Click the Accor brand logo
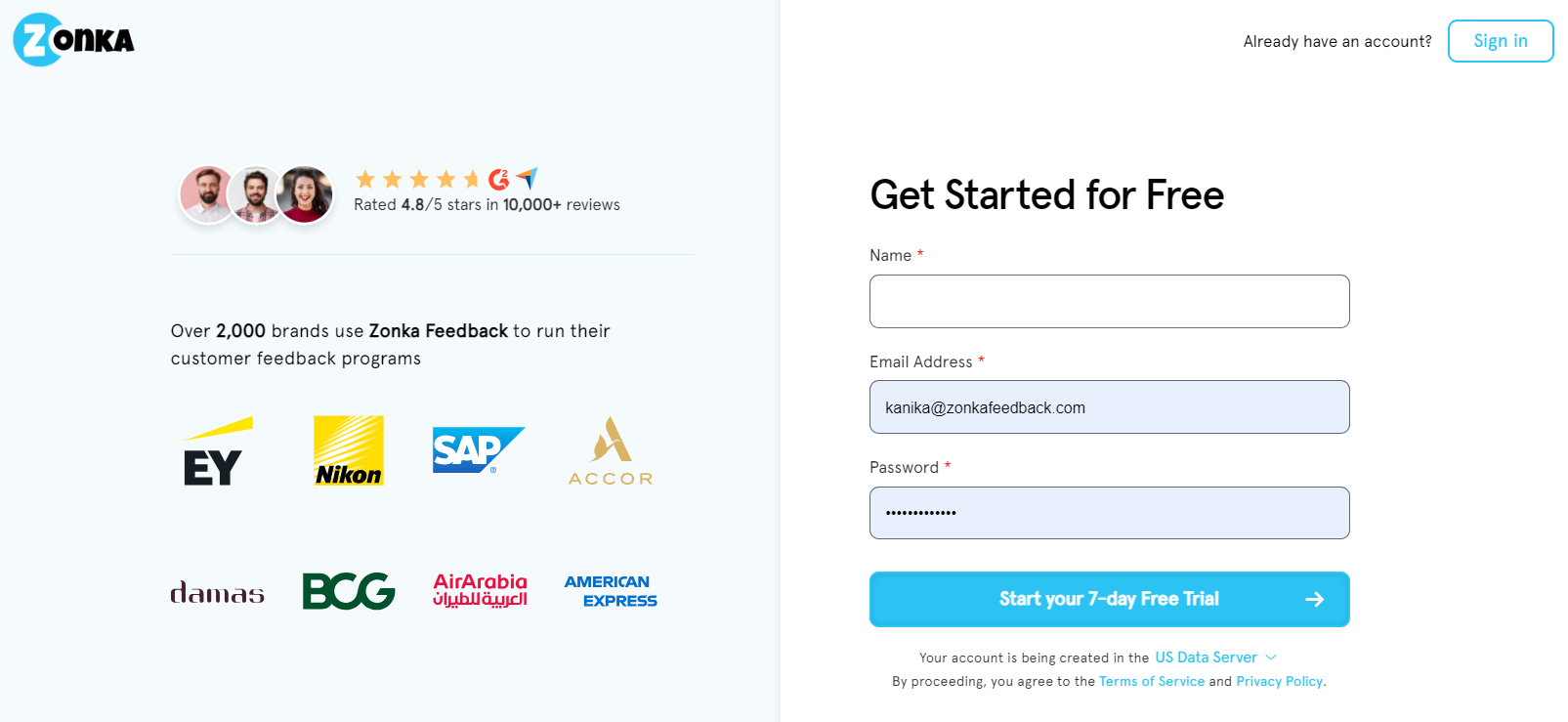 (x=611, y=450)
